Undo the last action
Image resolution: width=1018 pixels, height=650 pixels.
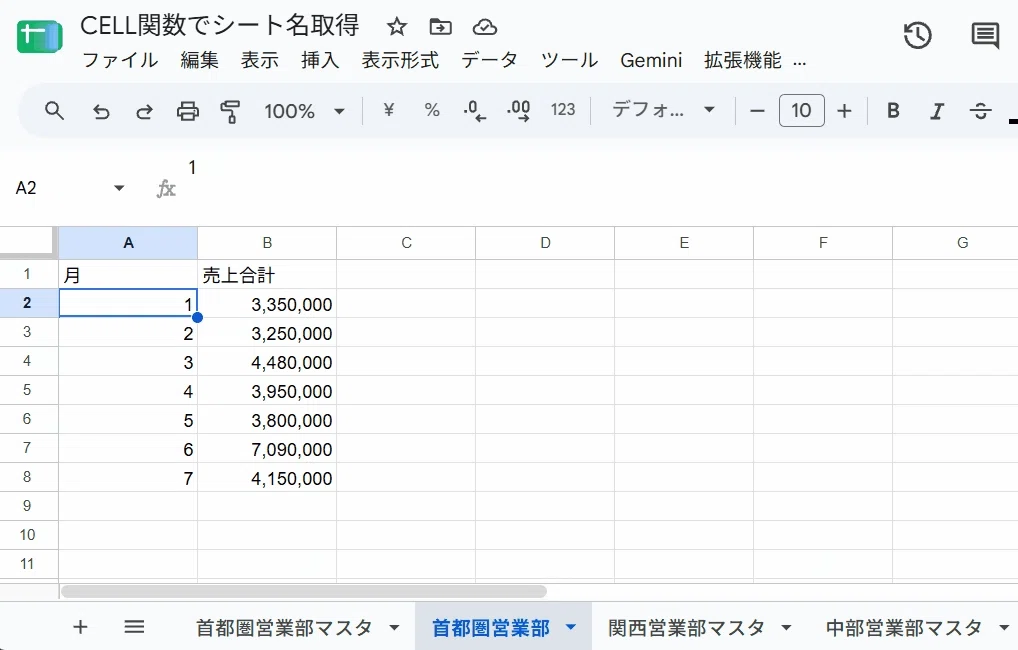[x=101, y=112]
